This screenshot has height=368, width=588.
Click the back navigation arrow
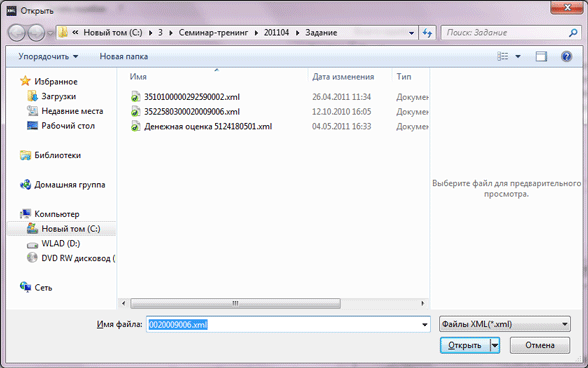(x=17, y=33)
